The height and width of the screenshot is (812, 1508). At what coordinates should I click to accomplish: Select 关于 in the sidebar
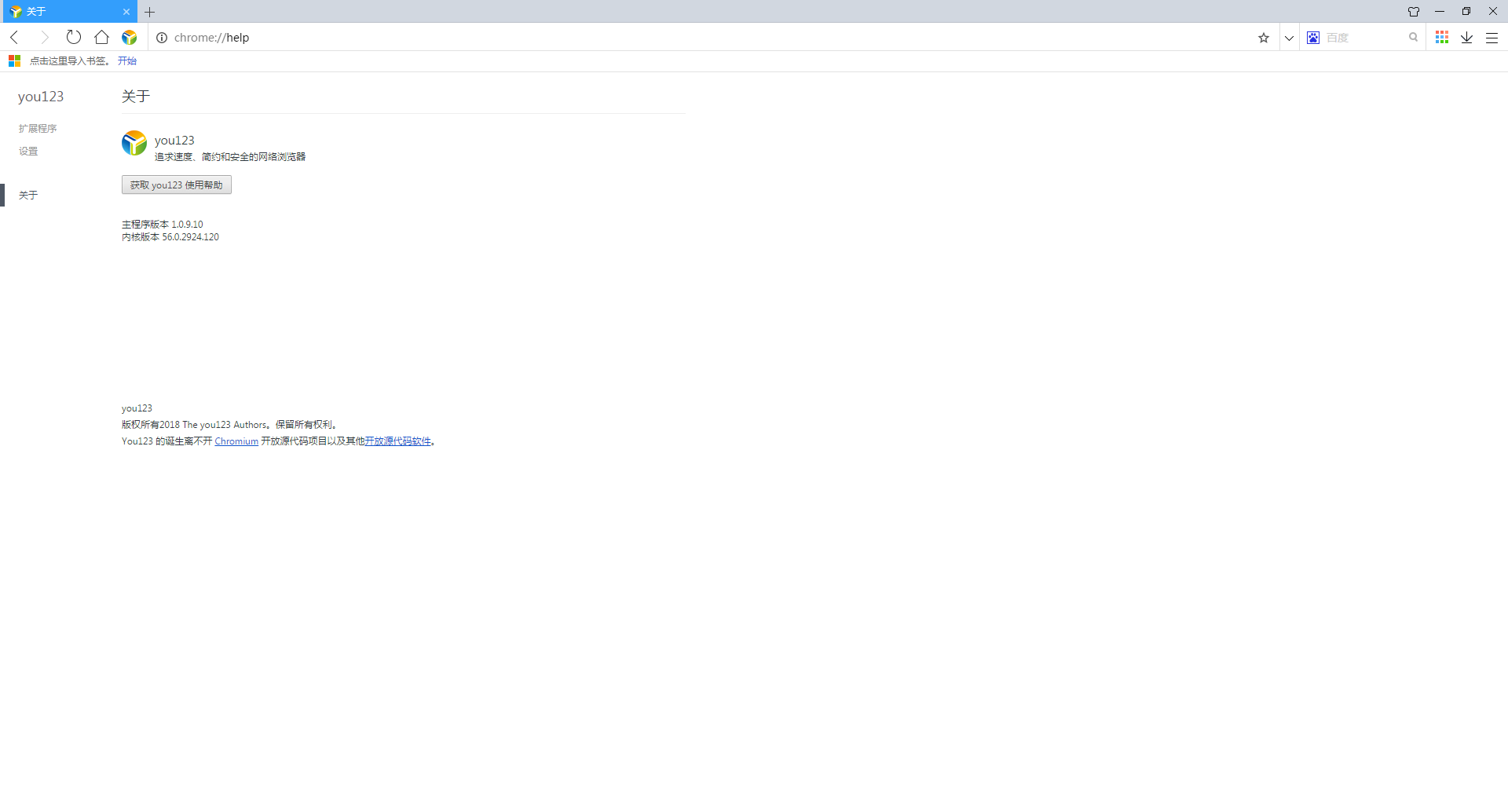[28, 195]
